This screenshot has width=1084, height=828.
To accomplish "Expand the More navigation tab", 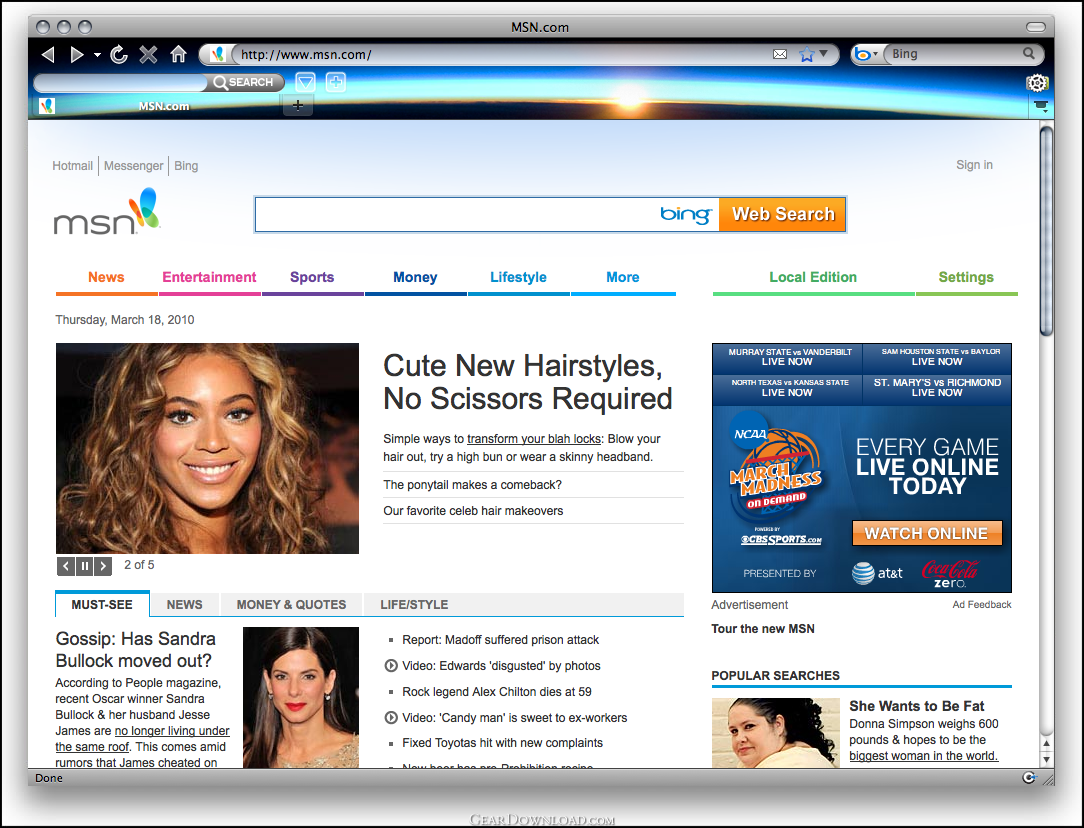I will [623, 277].
